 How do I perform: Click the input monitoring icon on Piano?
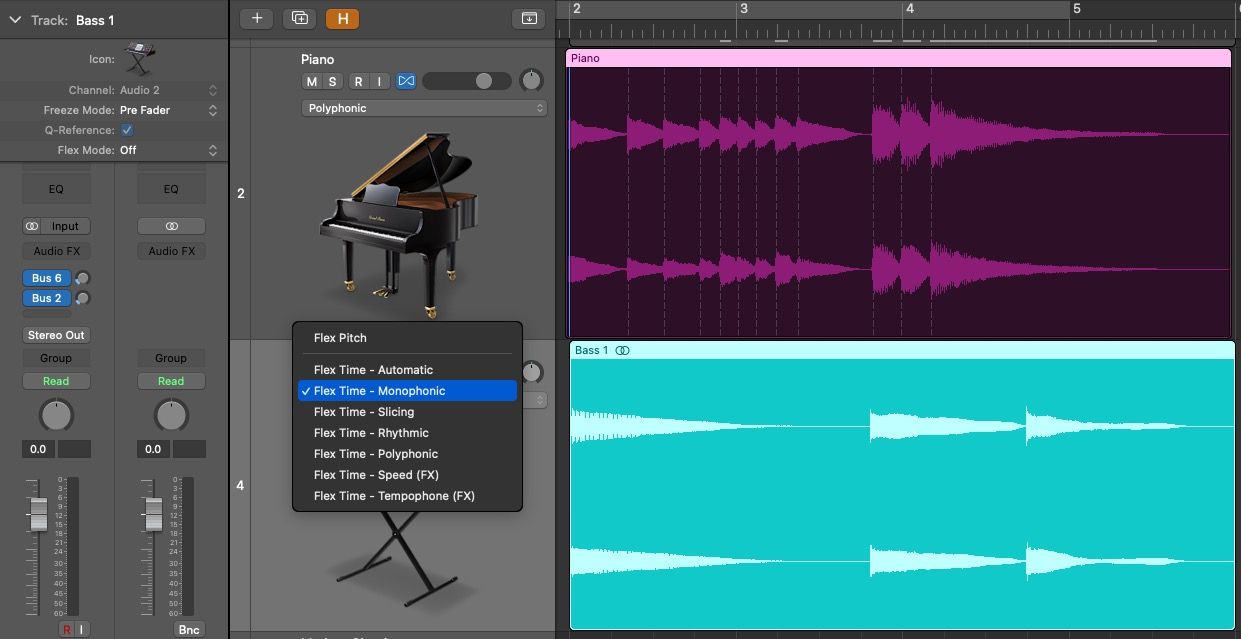(x=380, y=81)
